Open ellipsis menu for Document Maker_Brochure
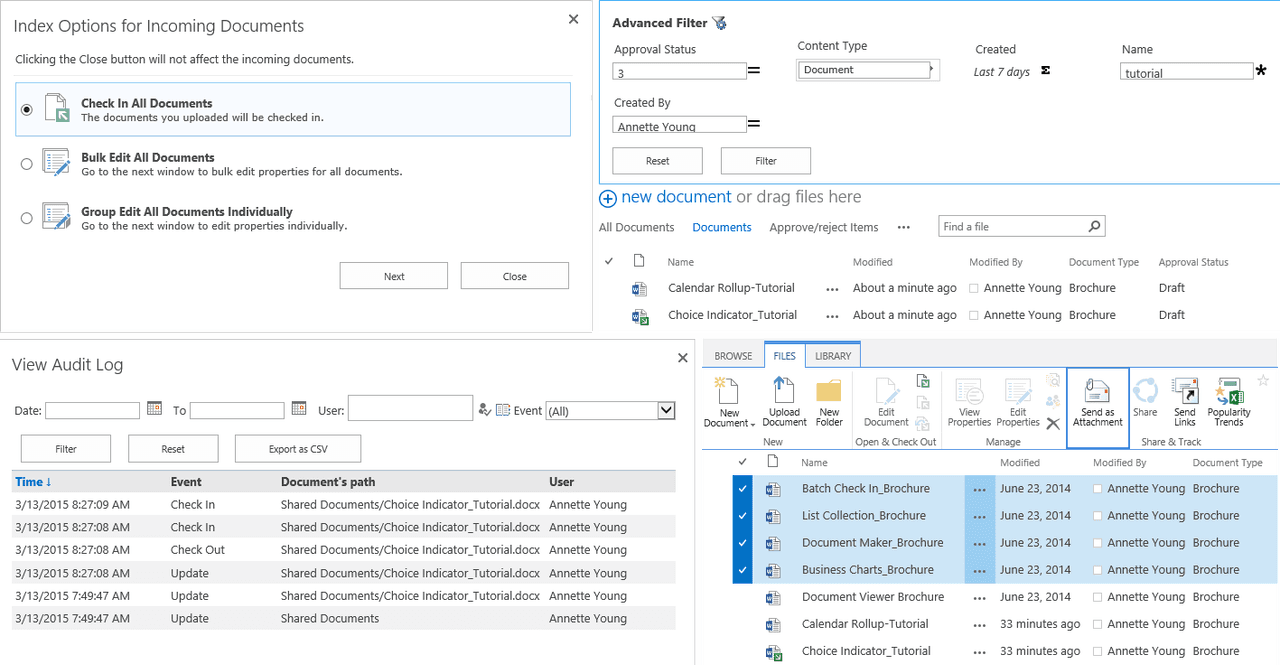1280x665 pixels. point(979,543)
